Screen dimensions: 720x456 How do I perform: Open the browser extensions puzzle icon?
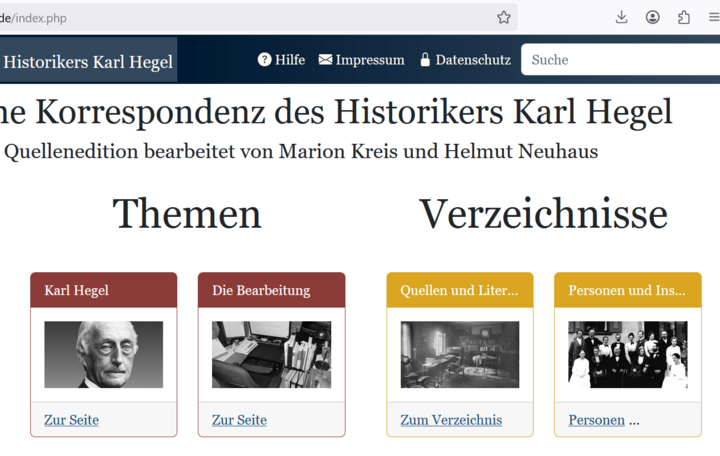click(x=684, y=17)
